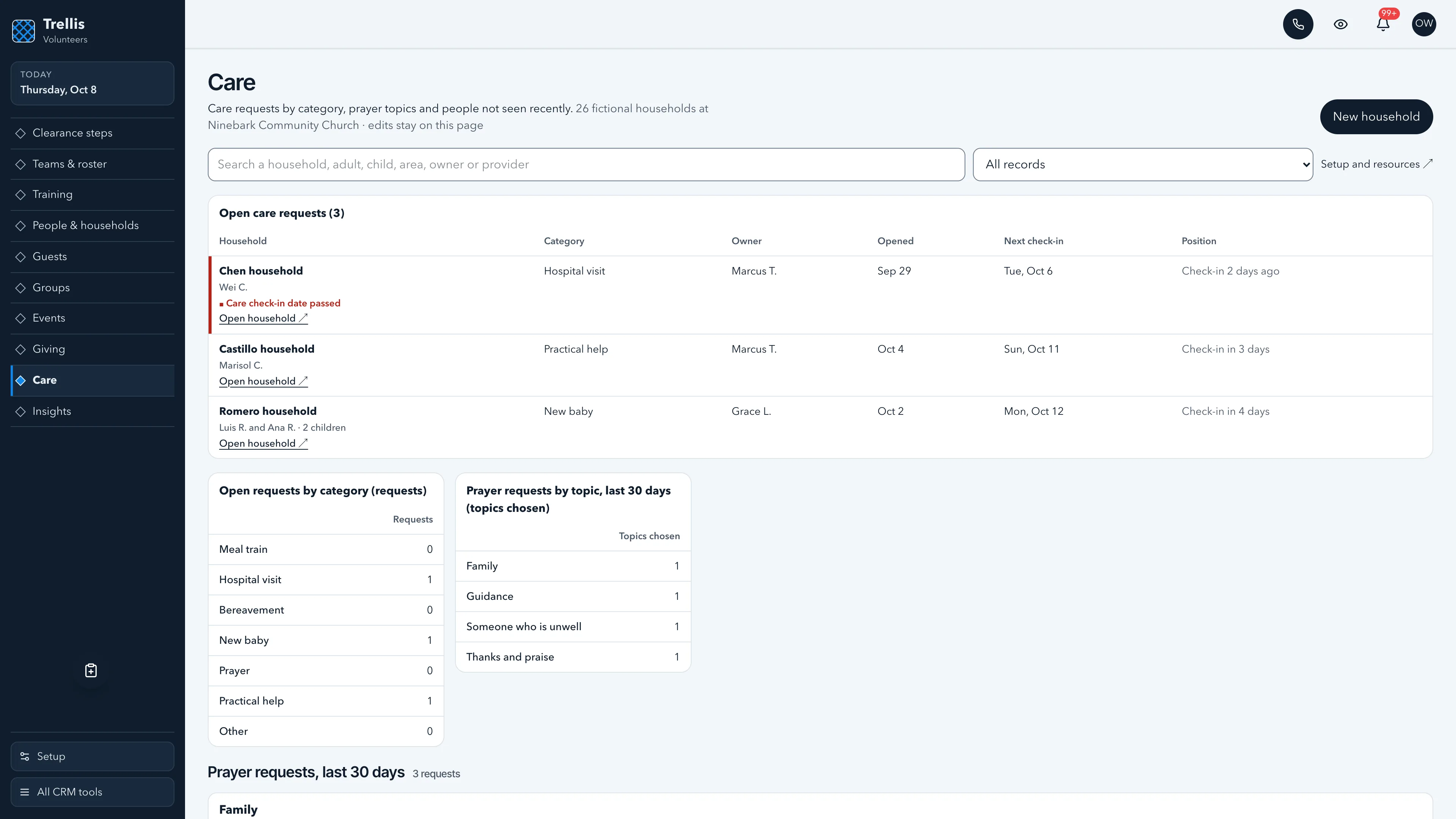Click the arrow icon after Setup and resources

[x=1428, y=164]
